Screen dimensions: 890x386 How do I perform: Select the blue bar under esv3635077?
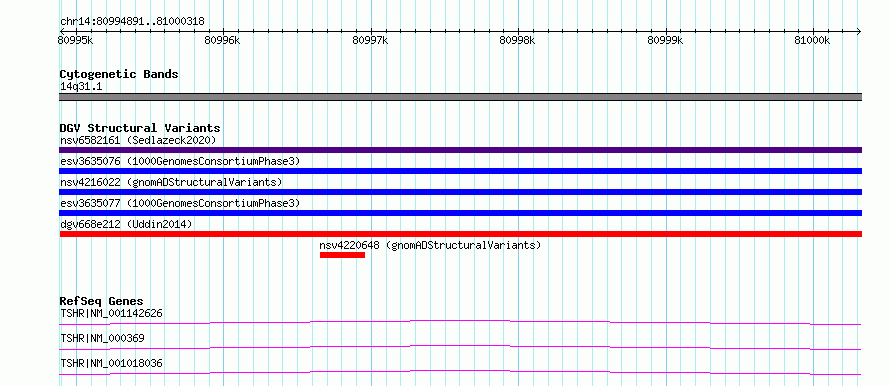pos(460,213)
